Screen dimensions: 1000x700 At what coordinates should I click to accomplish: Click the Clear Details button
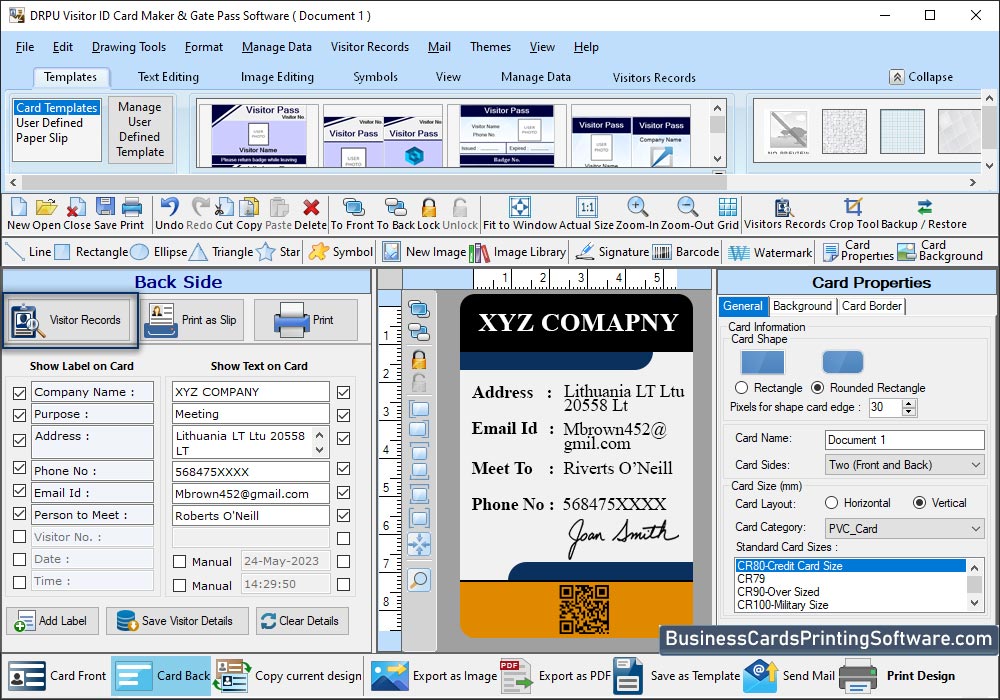pyautogui.click(x=302, y=621)
